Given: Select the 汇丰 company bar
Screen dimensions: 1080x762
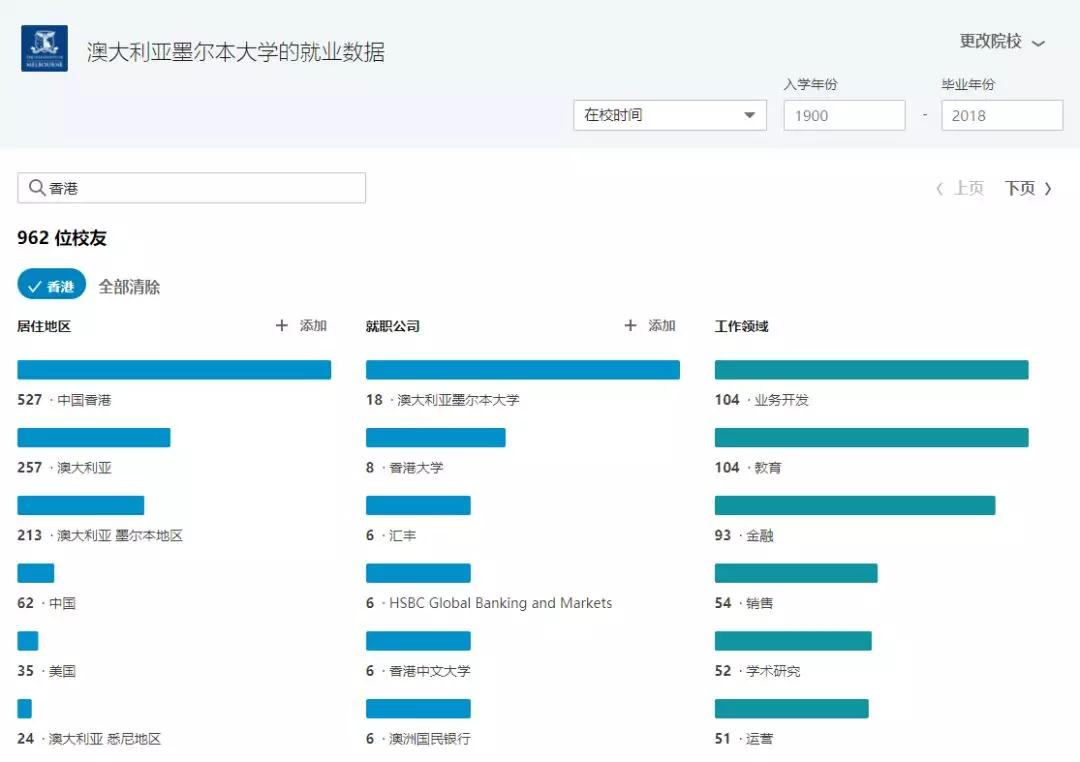Looking at the screenshot, I should (x=418, y=506).
